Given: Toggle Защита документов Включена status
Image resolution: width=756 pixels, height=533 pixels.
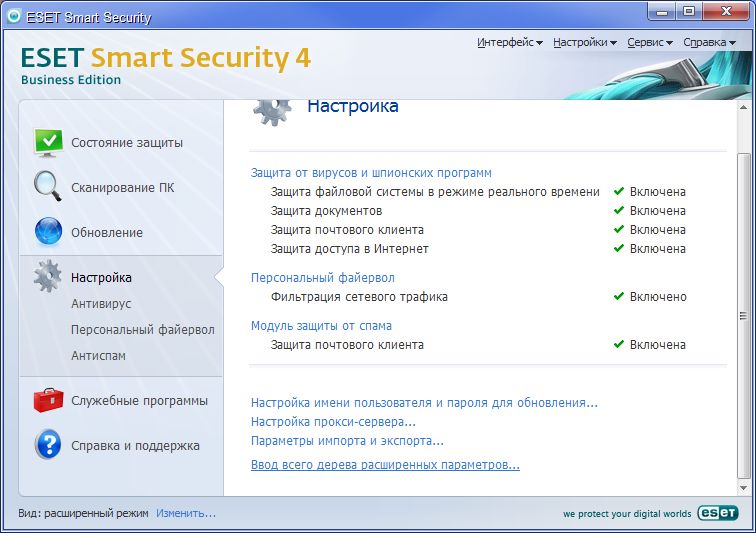Looking at the screenshot, I should (658, 211).
